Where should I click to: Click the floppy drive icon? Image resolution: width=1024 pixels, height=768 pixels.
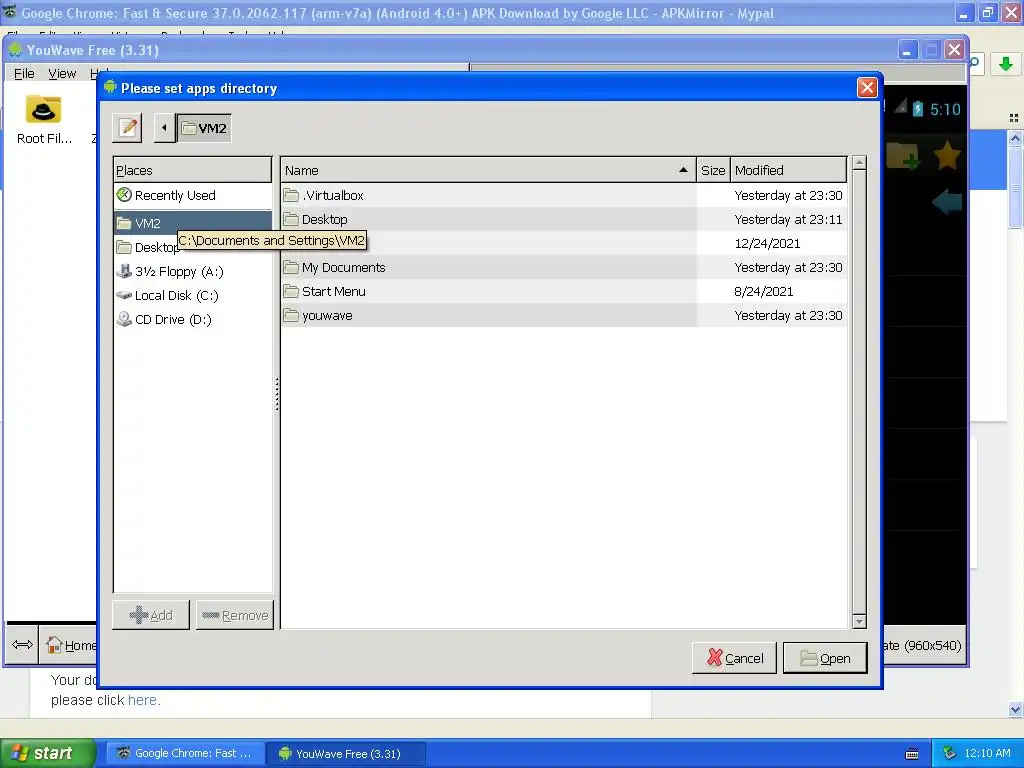click(x=124, y=271)
